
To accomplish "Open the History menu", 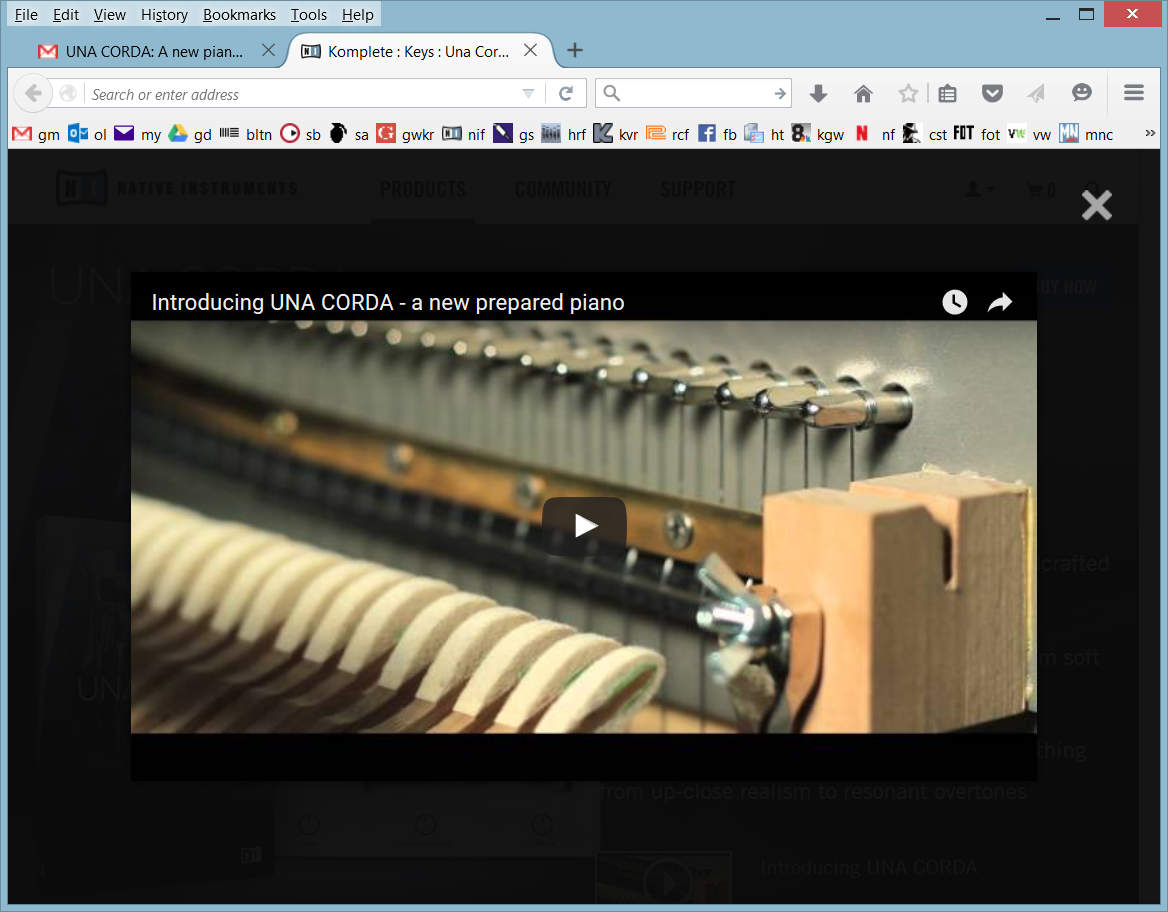I will 164,15.
